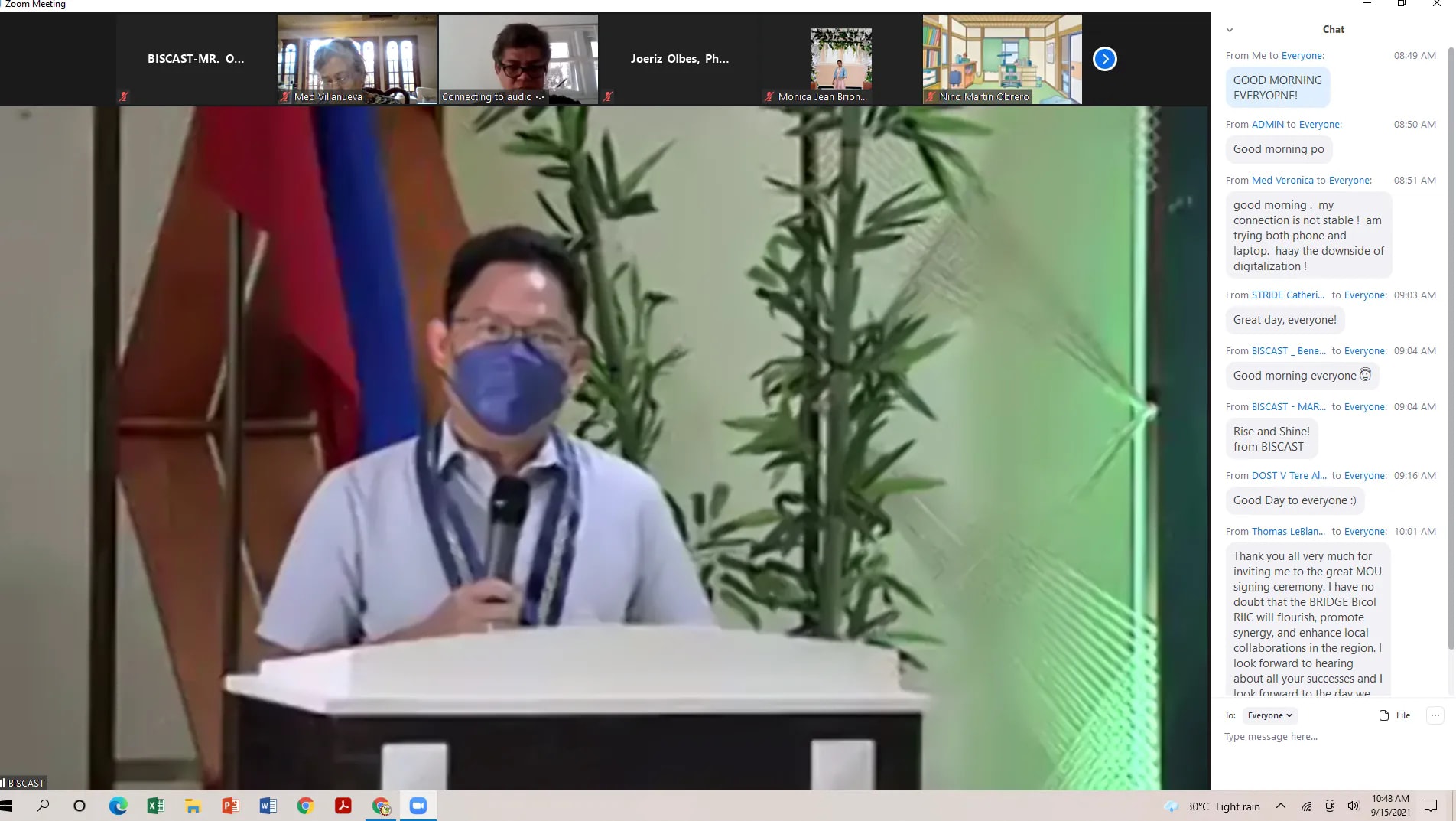Screen dimensions: 1456x821
Task: Open the chat more options ellipsis
Action: pyautogui.click(x=1435, y=715)
